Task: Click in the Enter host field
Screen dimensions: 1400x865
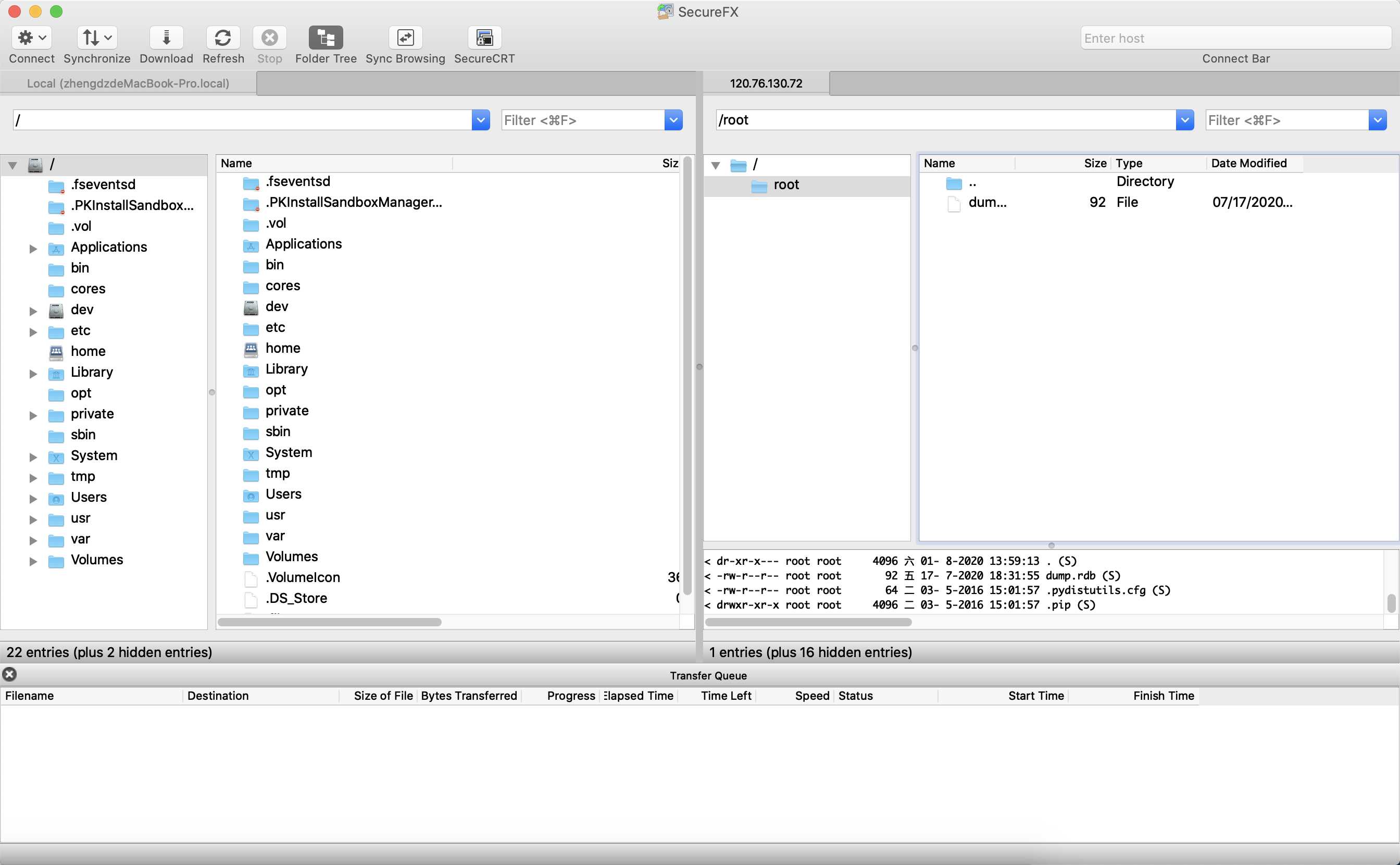Action: pos(1235,38)
